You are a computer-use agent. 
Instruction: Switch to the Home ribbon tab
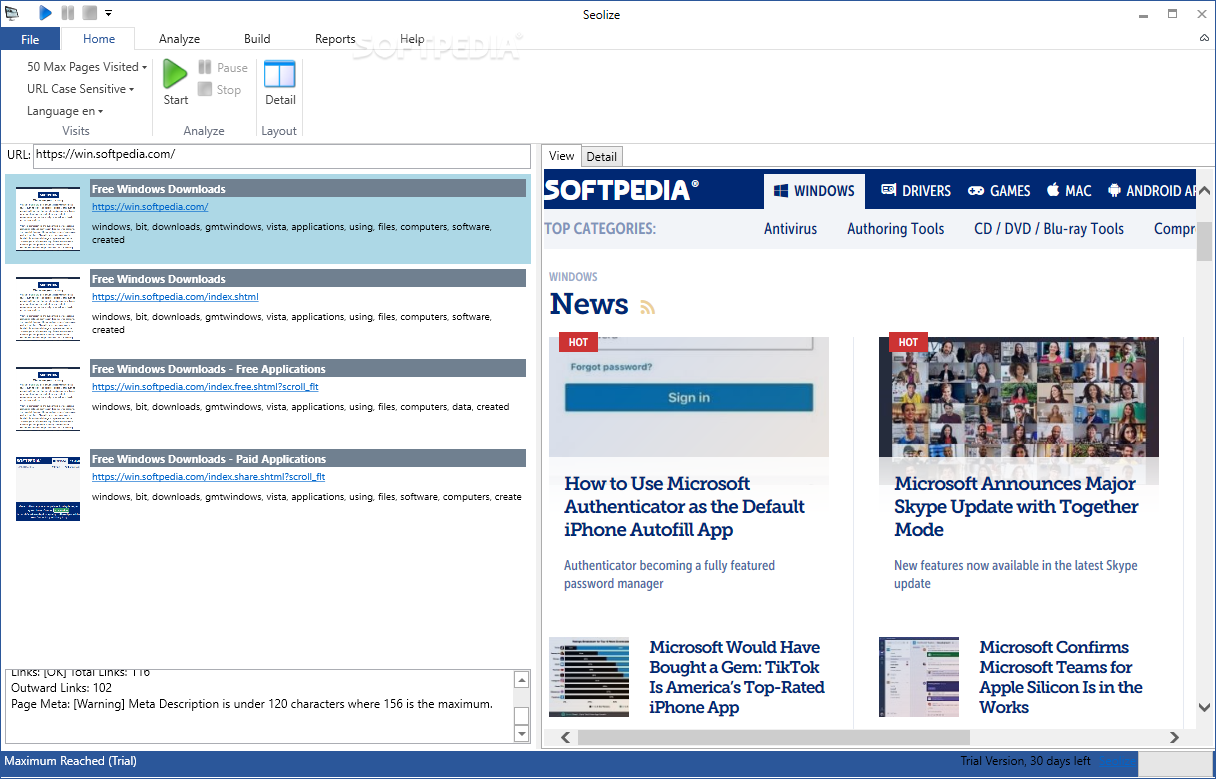click(99, 39)
